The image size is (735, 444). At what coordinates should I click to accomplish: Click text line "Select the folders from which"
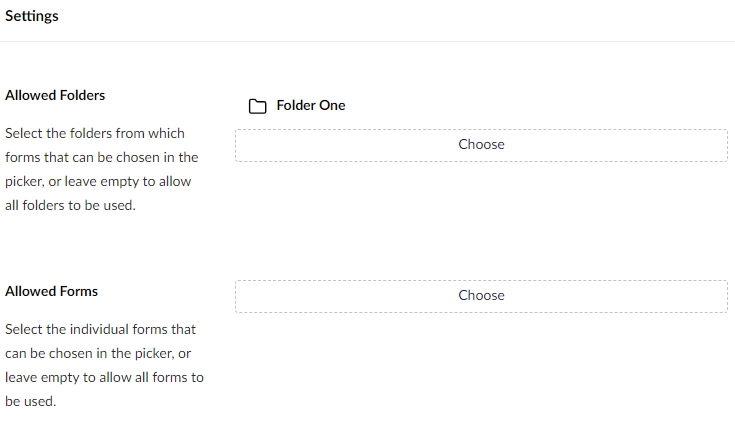click(x=95, y=133)
